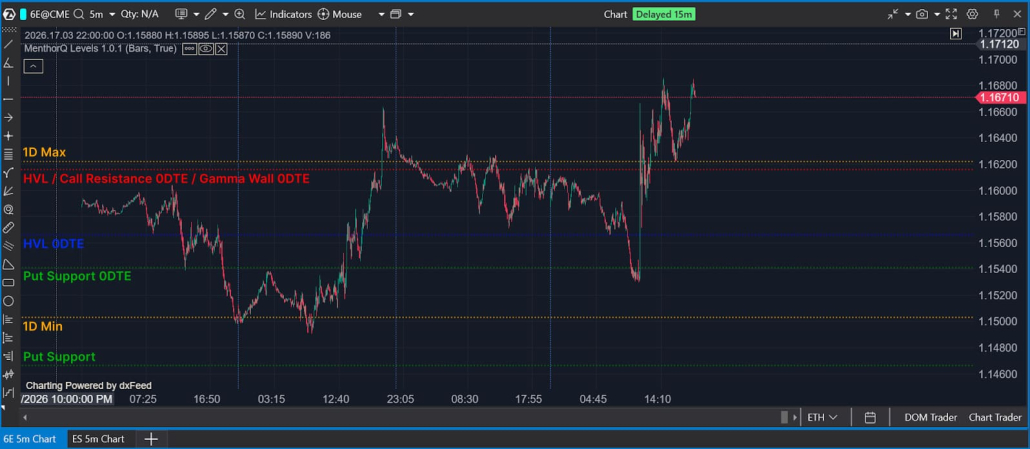Click the cyan link color indicator
1030x449 pixels.
click(x=24, y=14)
